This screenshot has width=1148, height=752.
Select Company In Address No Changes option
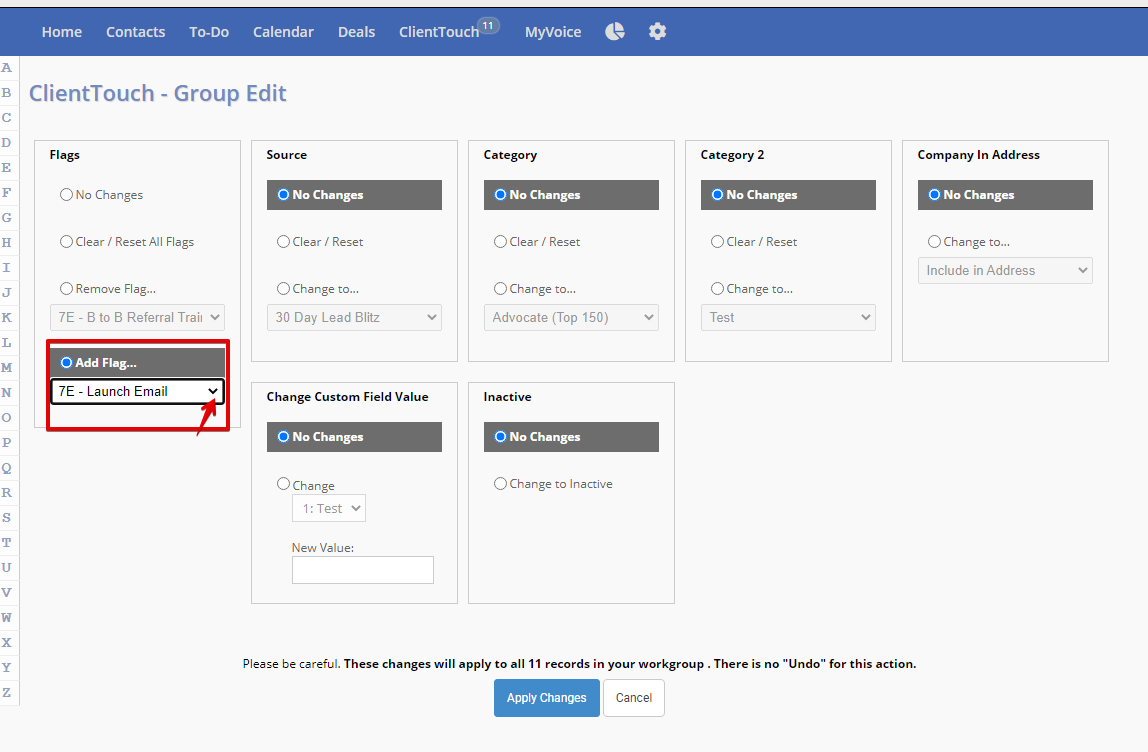pyautogui.click(x=934, y=195)
